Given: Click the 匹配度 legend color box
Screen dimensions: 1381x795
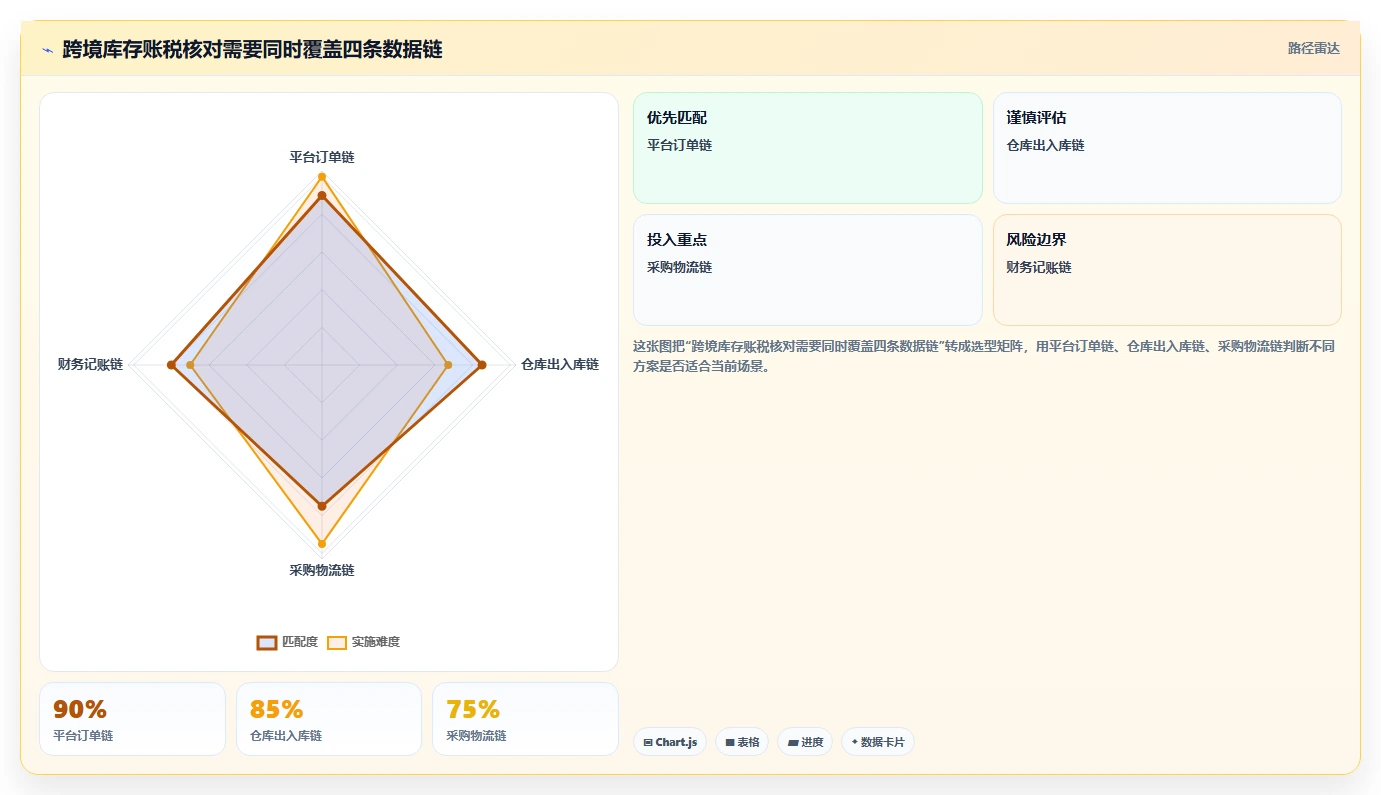Looking at the screenshot, I should pyautogui.click(x=266, y=642).
